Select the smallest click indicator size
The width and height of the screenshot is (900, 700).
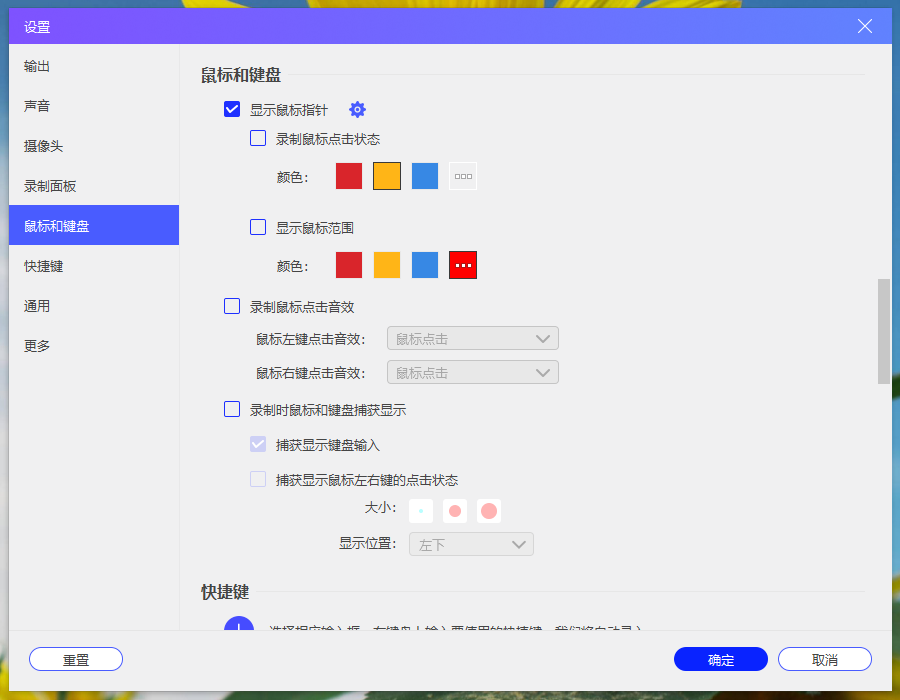click(x=420, y=510)
